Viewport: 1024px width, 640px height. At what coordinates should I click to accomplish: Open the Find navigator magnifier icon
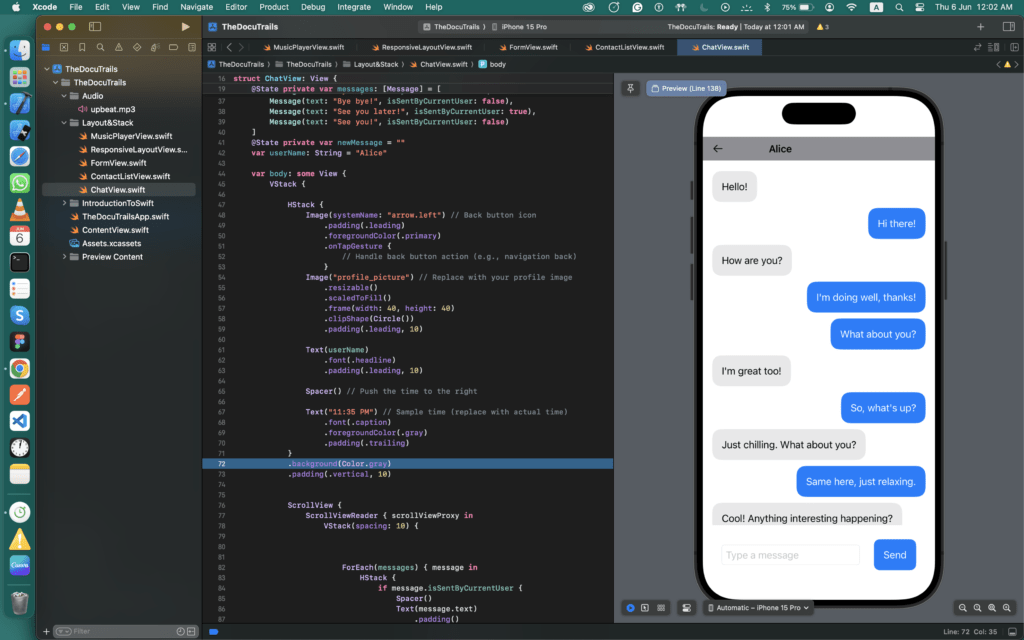101,47
